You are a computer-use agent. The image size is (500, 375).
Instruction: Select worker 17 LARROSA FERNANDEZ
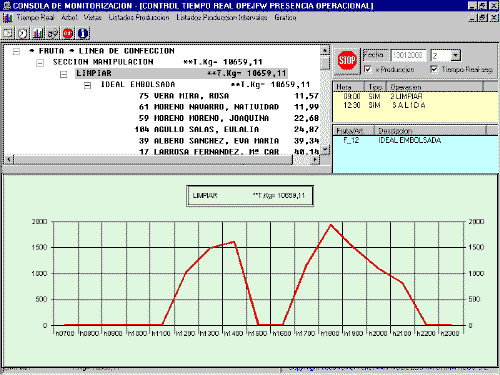(x=229, y=151)
